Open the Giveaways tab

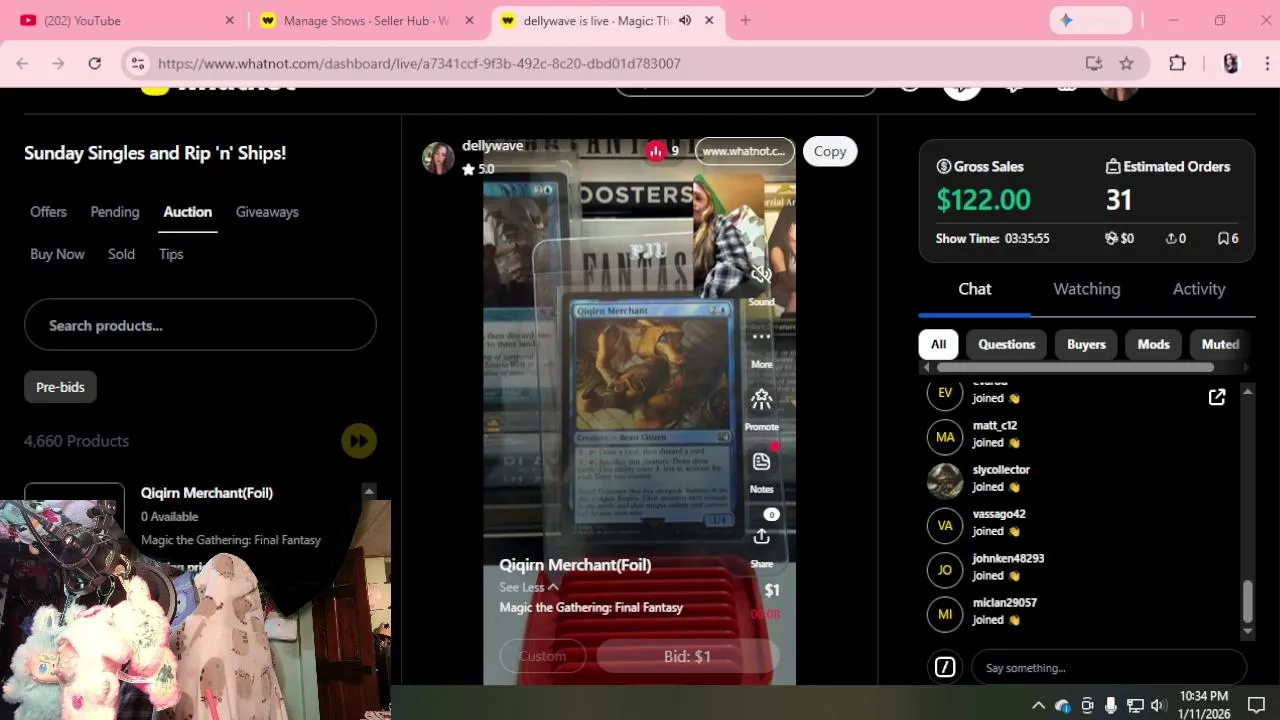tap(267, 212)
